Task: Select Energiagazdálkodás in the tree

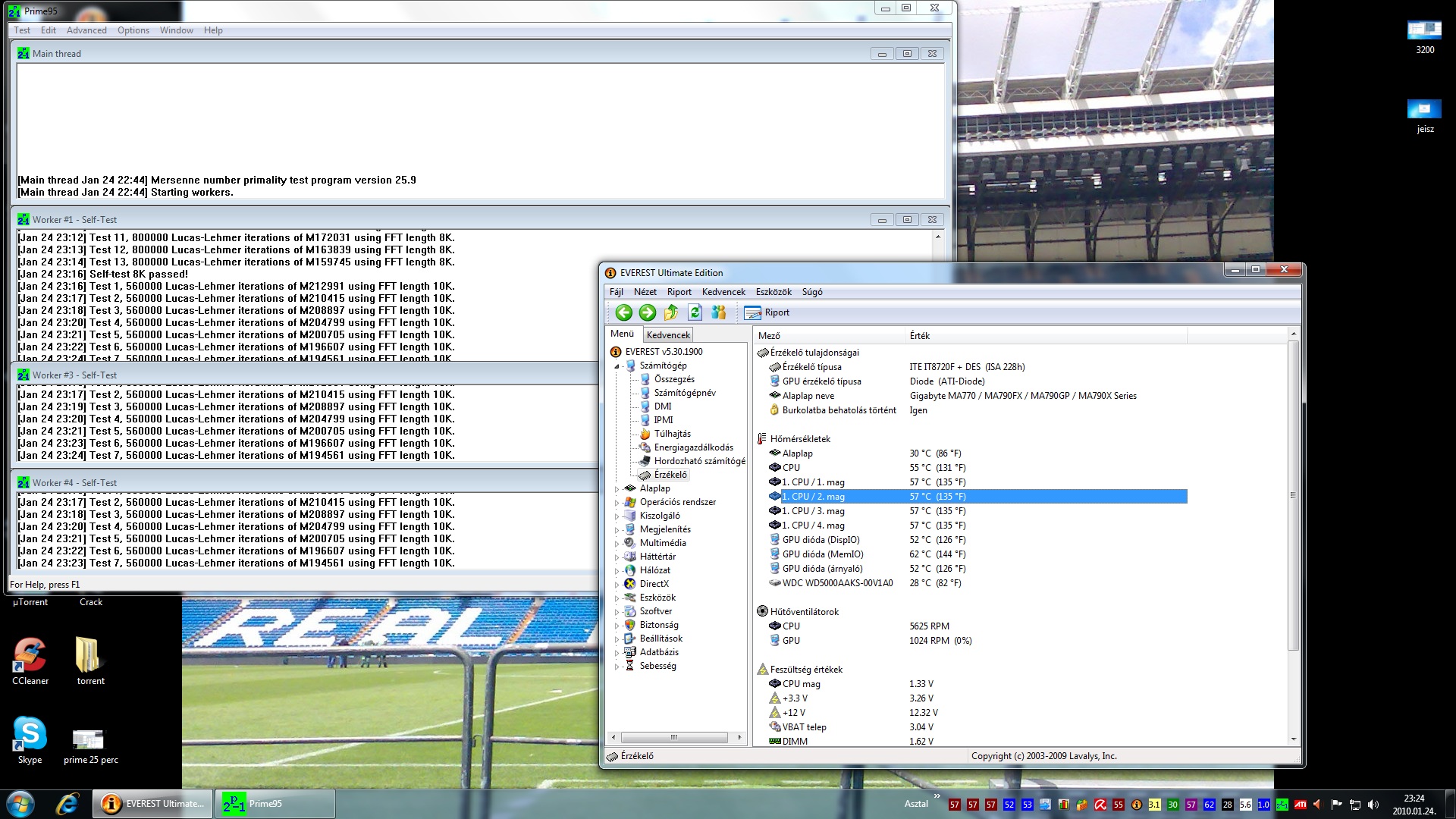Action: click(694, 447)
